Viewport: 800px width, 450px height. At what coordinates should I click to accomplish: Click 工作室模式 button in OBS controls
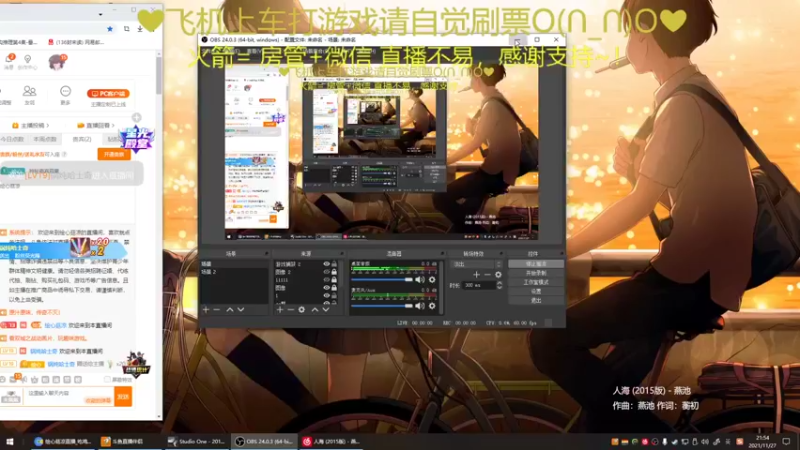coord(536,282)
